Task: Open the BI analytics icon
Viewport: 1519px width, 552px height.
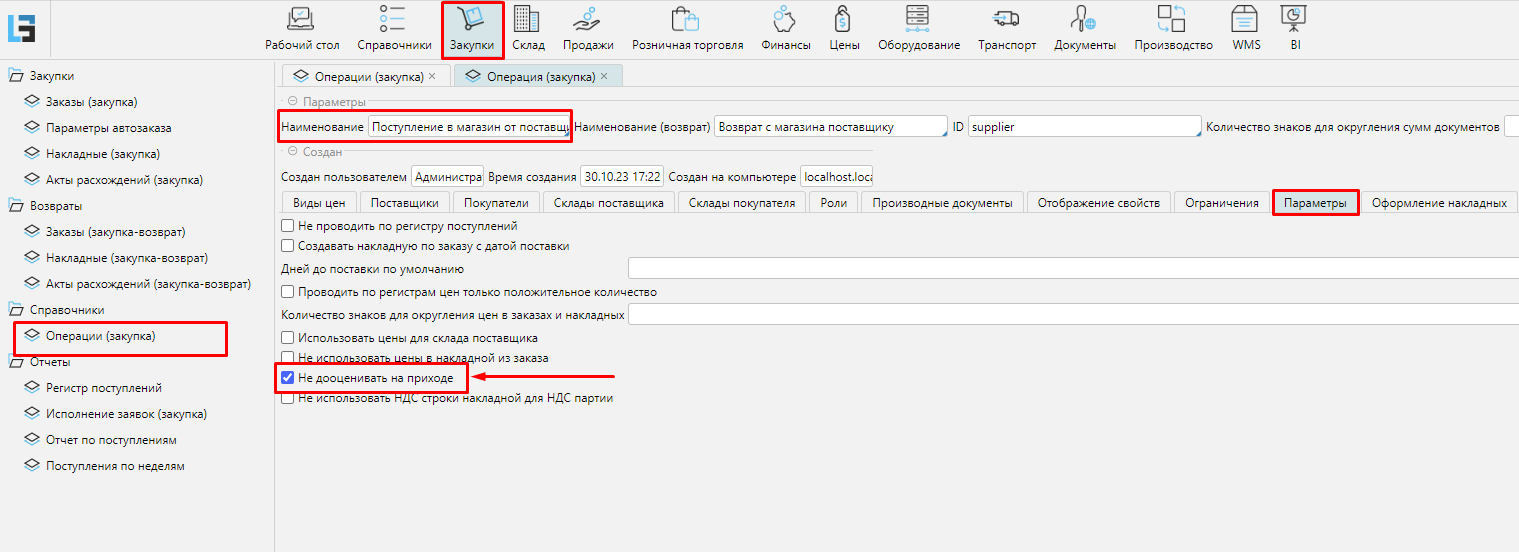Action: tap(1294, 19)
